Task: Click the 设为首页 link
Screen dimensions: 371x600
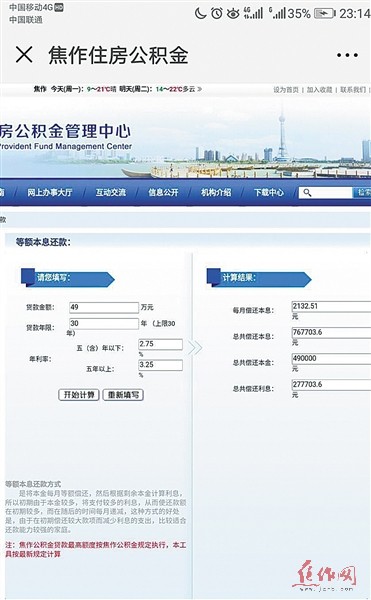Action: click(286, 90)
